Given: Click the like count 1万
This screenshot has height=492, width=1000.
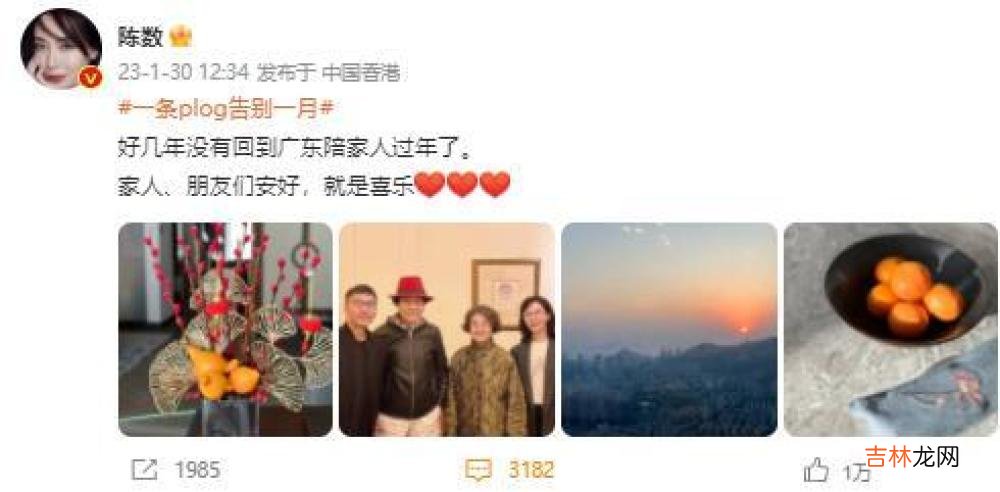Looking at the screenshot, I should coord(857,473).
